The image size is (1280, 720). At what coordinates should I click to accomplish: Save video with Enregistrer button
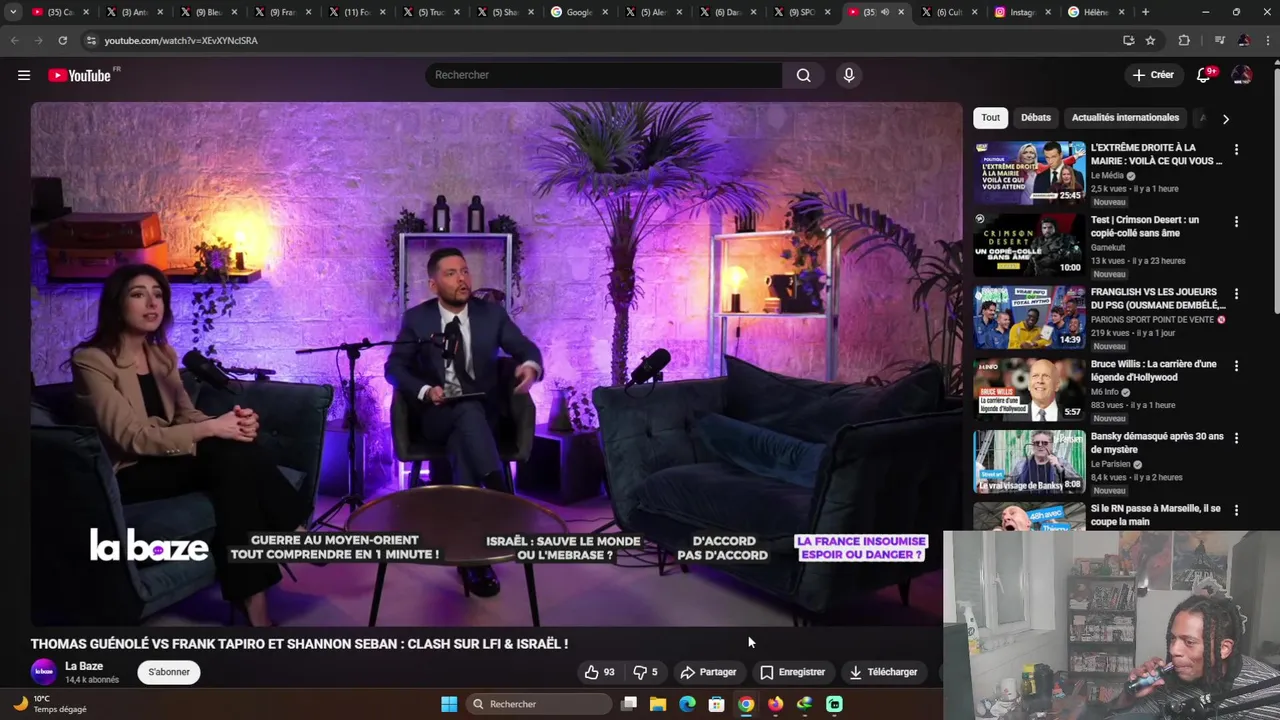point(793,672)
